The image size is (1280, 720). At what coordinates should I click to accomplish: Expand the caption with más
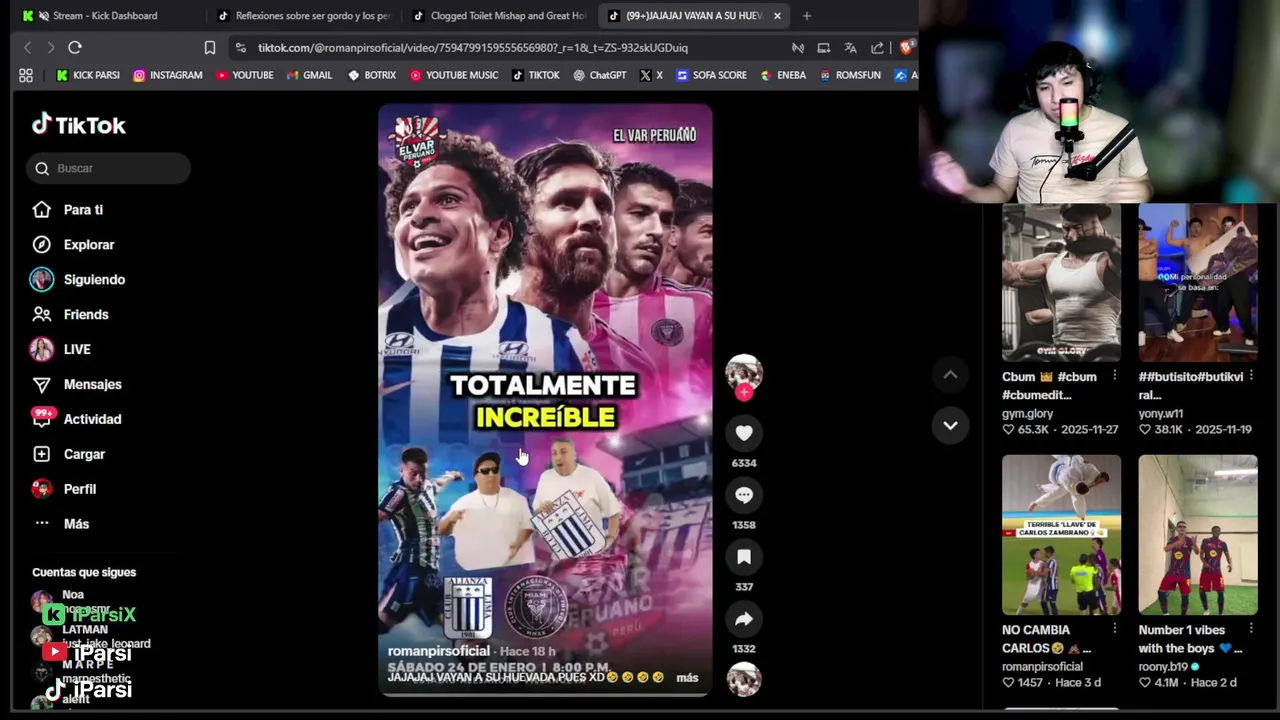point(687,678)
